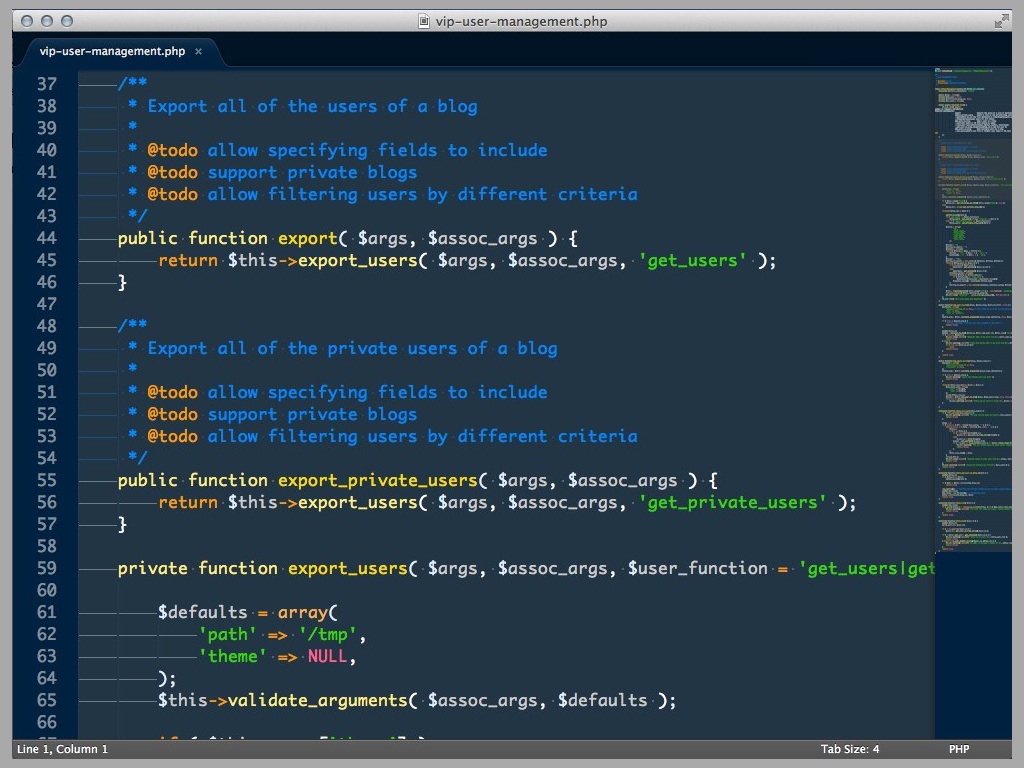This screenshot has width=1024, height=768.
Task: Click "$defaults" argument on line 65
Action: click(x=602, y=701)
